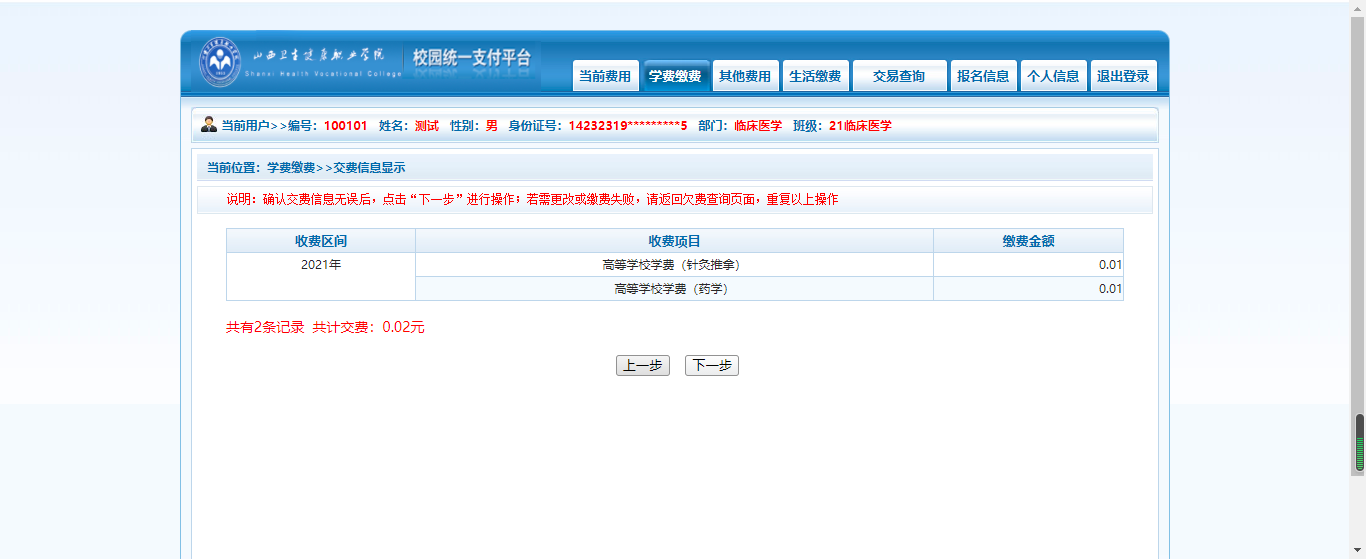Click the college logo emblem

(220, 62)
